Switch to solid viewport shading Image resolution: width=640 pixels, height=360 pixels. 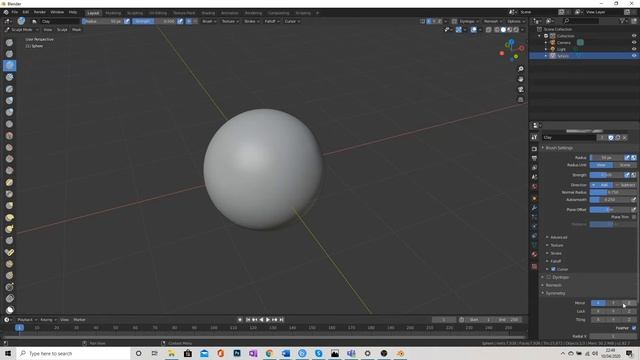tap(503, 30)
